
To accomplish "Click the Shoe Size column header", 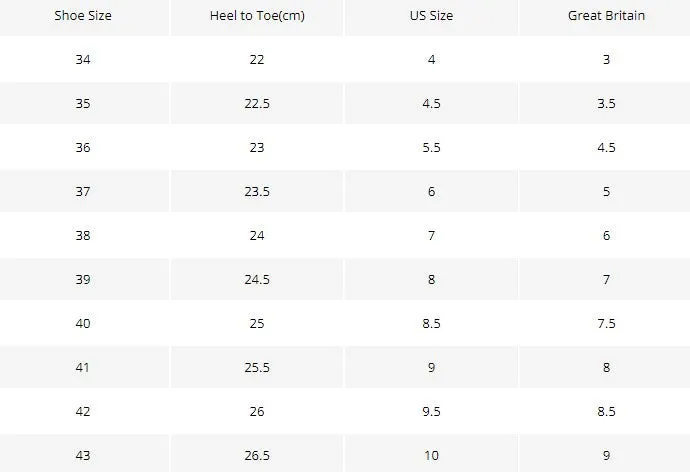I will click(x=83, y=15).
